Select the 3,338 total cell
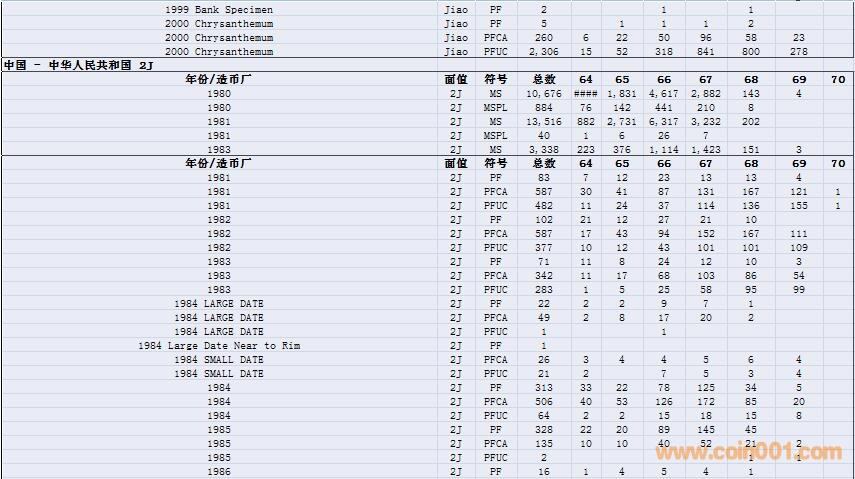This screenshot has height=479, width=855. click(543, 149)
